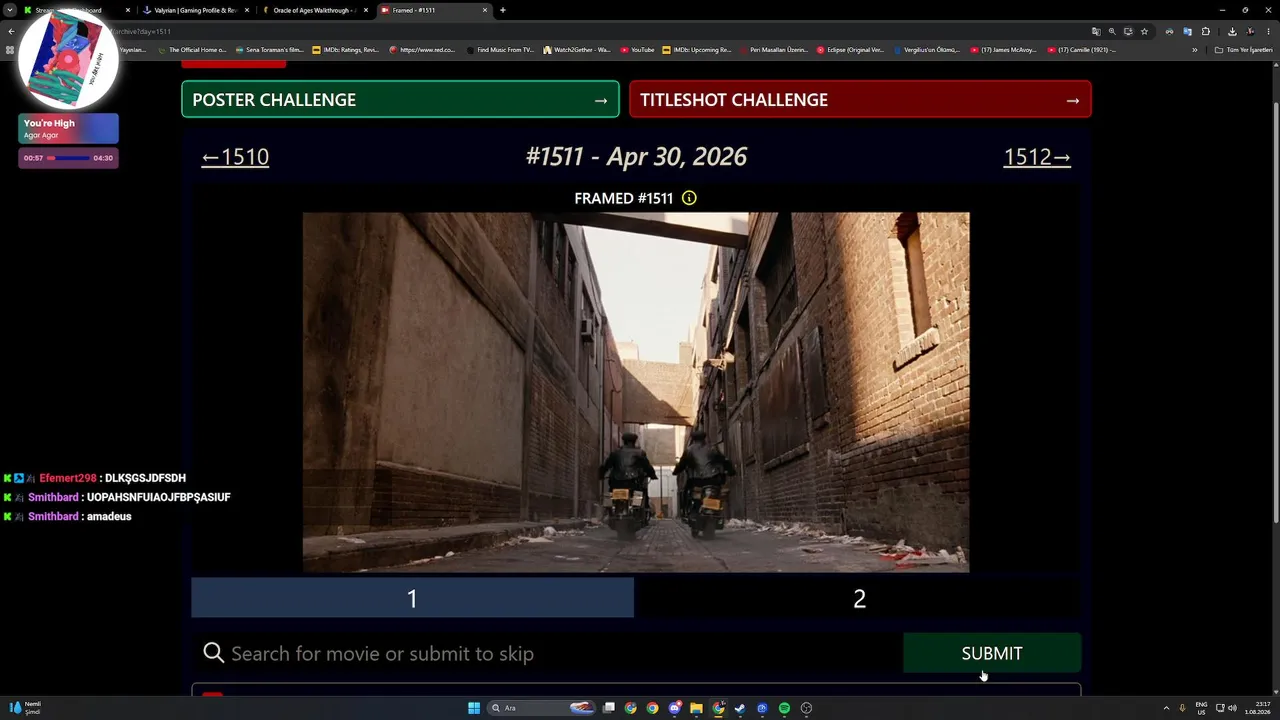This screenshot has height=720, width=1280.
Task: Open the Chrome three-dot menu
Action: coord(1267,31)
